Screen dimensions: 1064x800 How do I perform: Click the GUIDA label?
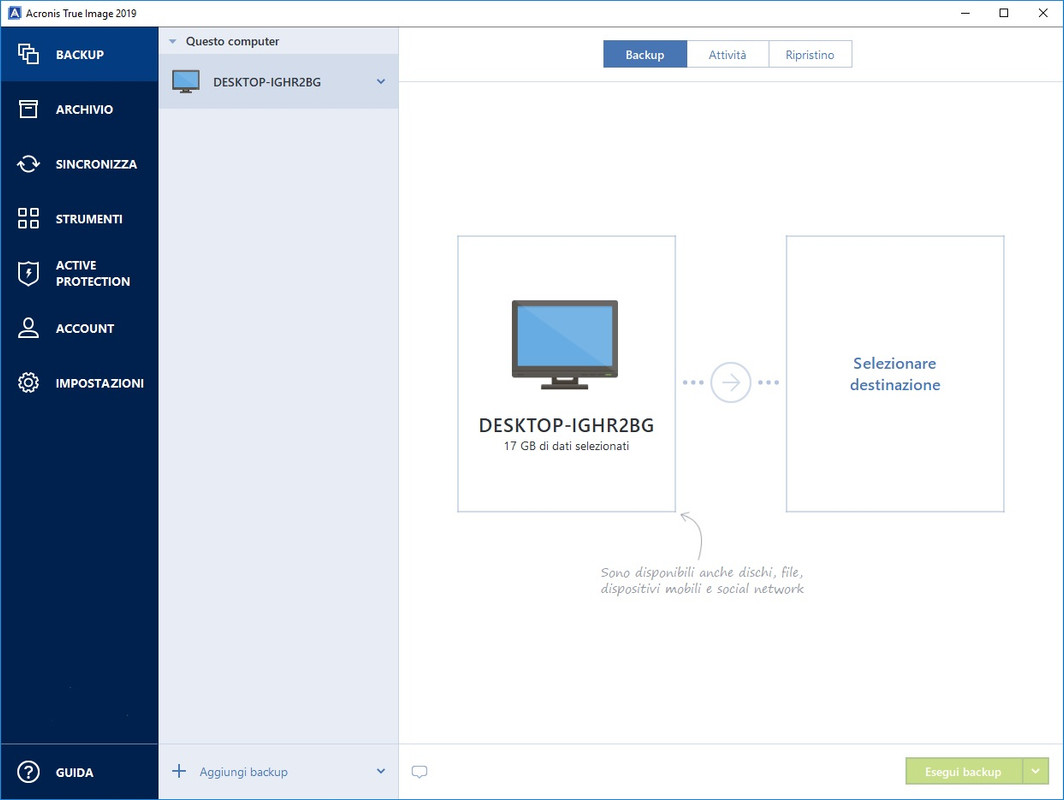coord(75,772)
